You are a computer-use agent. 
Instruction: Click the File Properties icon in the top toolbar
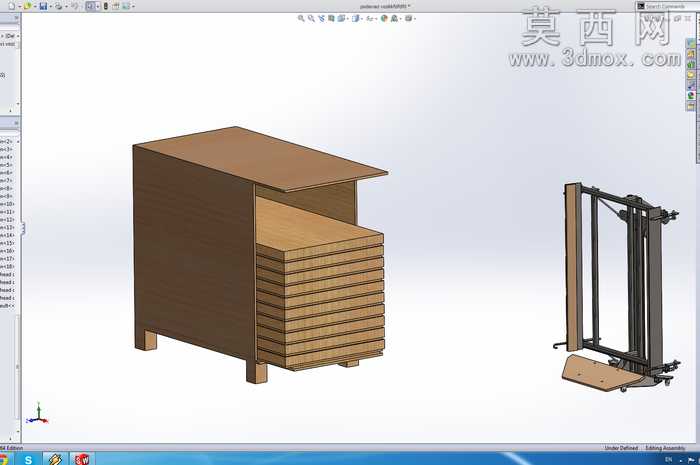(116, 6)
